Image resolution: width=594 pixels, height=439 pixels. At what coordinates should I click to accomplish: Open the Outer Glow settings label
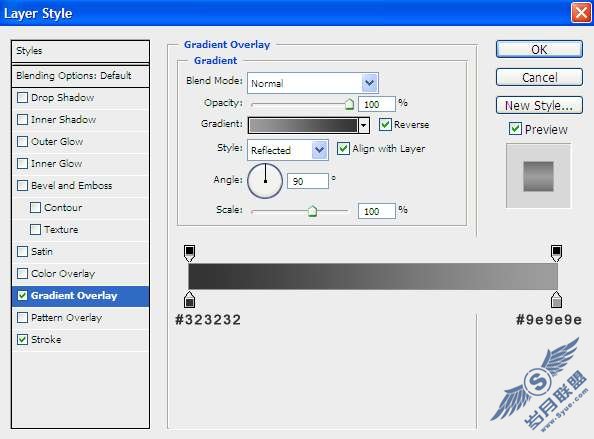[57, 142]
